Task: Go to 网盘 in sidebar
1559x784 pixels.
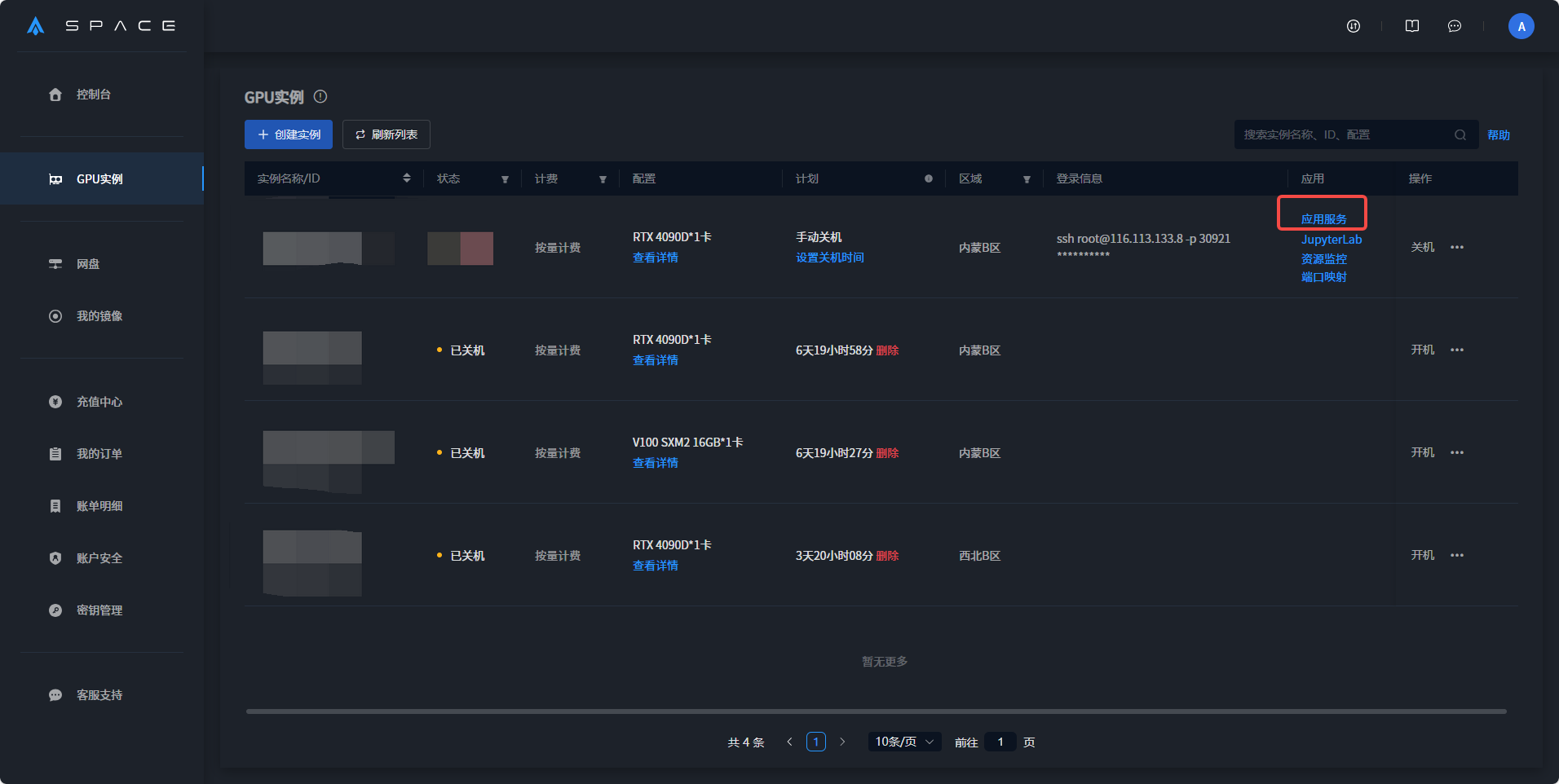Action: click(88, 264)
